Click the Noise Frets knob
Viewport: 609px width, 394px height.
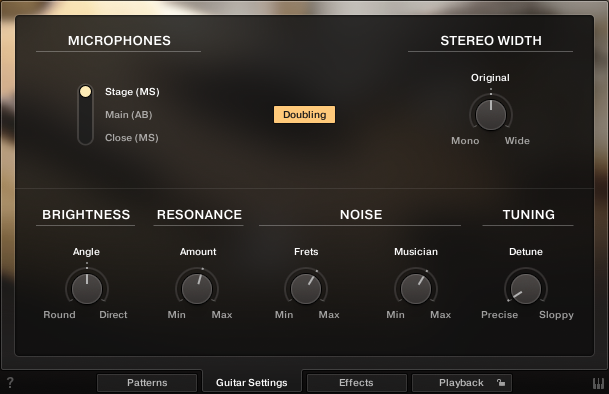tap(306, 288)
